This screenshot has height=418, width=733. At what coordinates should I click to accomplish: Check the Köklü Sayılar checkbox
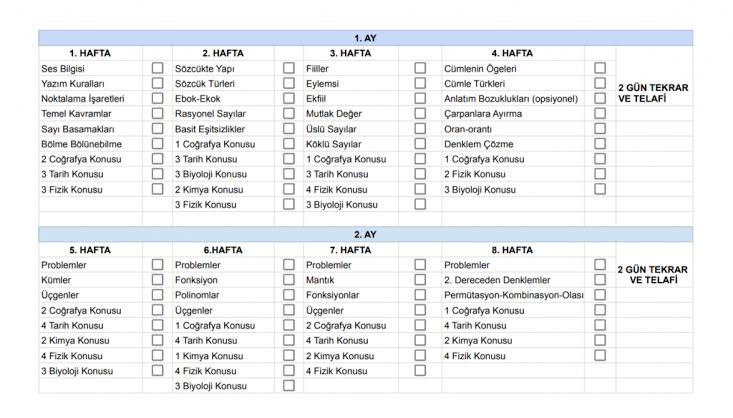coord(420,144)
